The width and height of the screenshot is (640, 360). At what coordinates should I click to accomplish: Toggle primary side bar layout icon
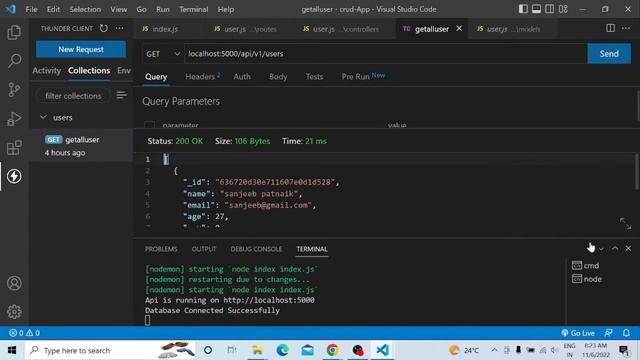point(523,9)
